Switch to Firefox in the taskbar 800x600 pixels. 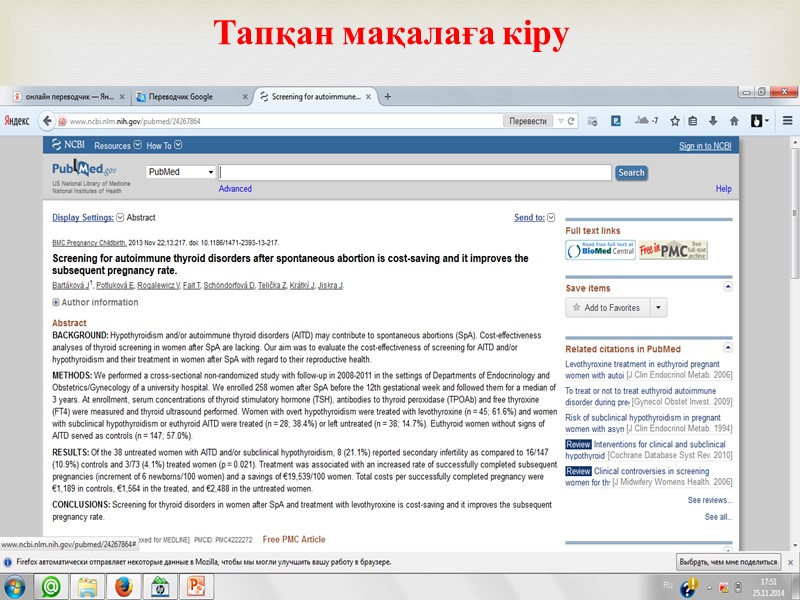(x=123, y=587)
